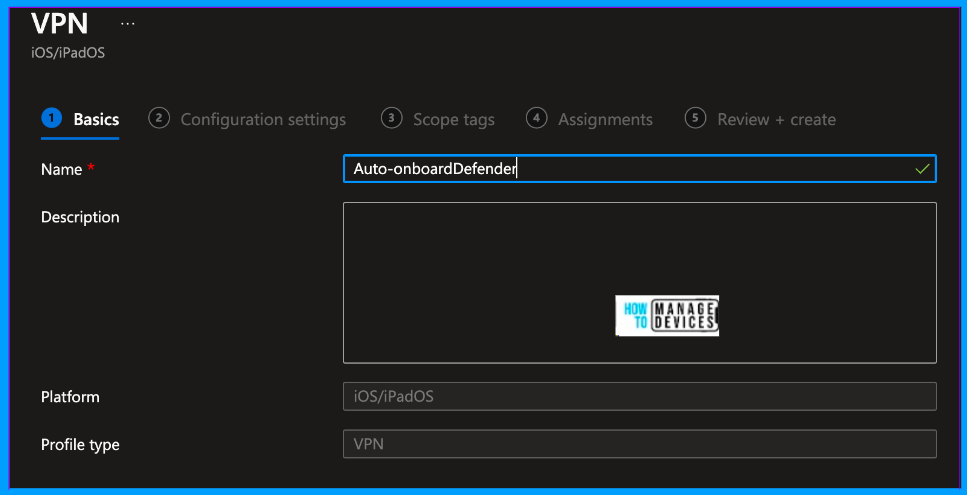Click the Name field containing Auto-onboardDefender
This screenshot has width=967, height=495.
pyautogui.click(x=640, y=169)
